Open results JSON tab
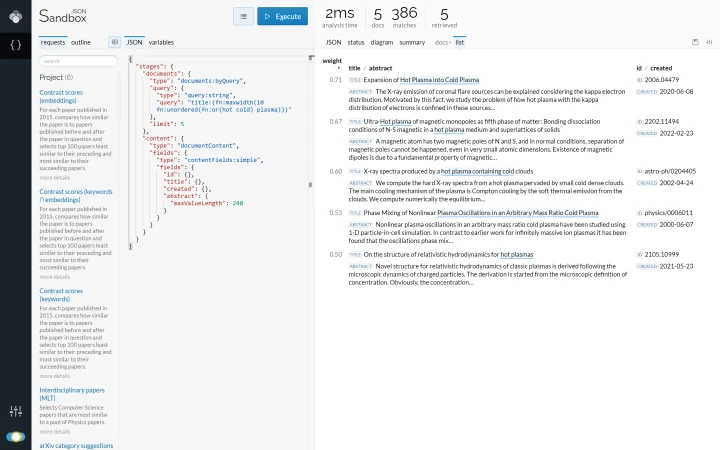720x450 pixels. click(333, 42)
